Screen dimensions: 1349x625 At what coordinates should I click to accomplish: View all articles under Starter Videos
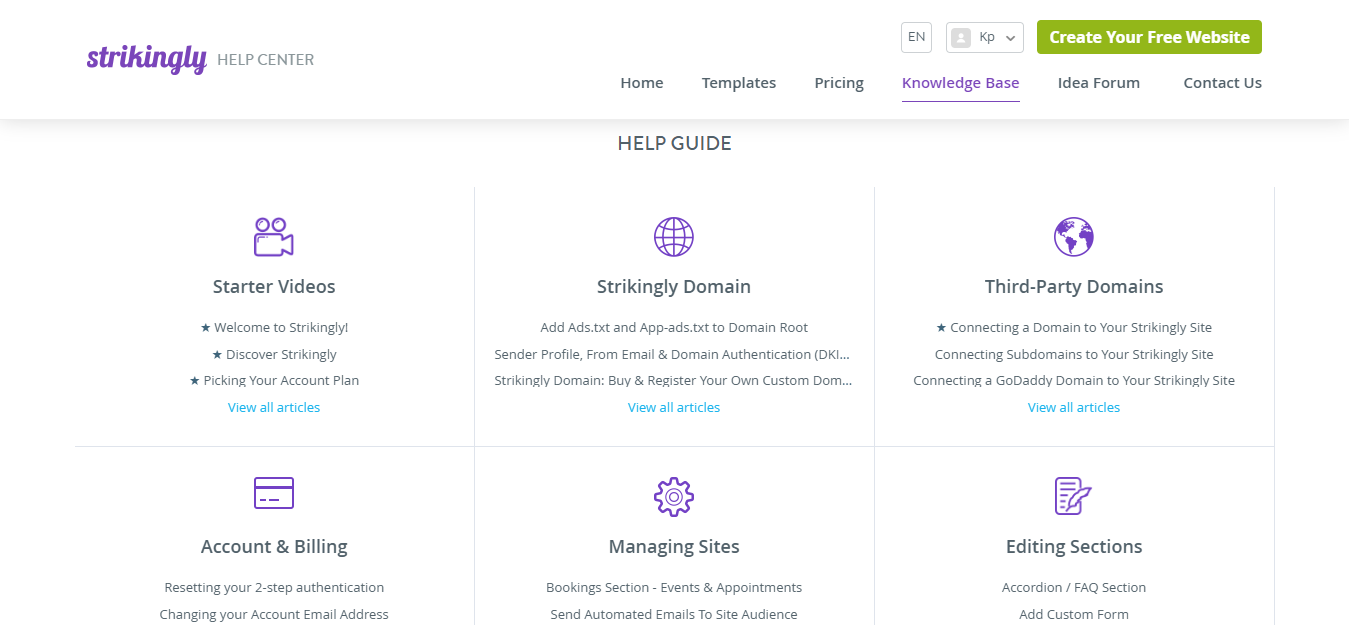[274, 407]
